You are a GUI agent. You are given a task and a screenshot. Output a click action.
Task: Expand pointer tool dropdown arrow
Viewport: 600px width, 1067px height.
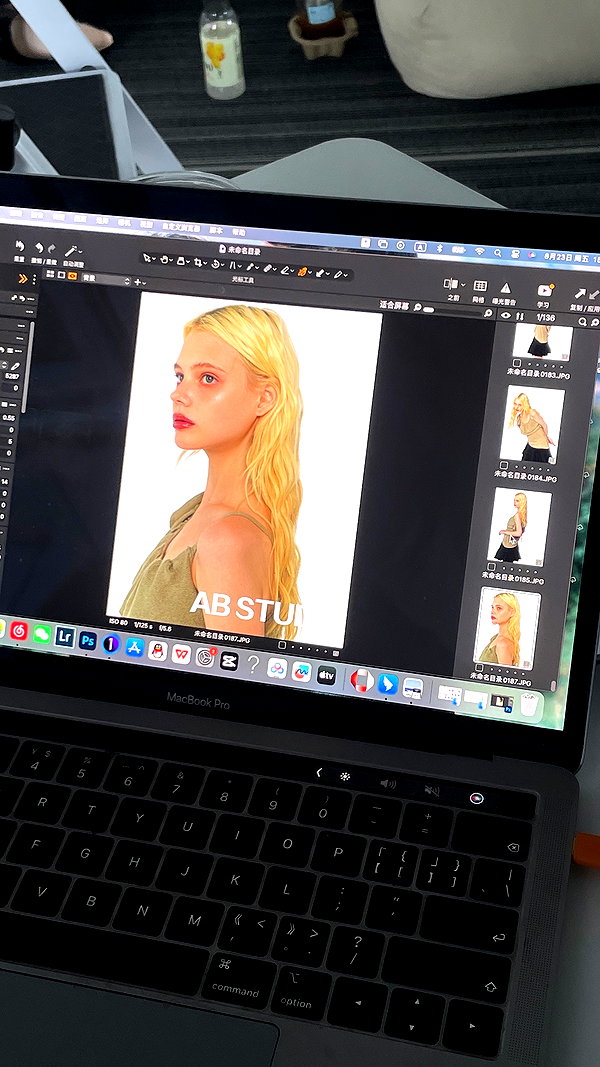pyautogui.click(x=154, y=259)
